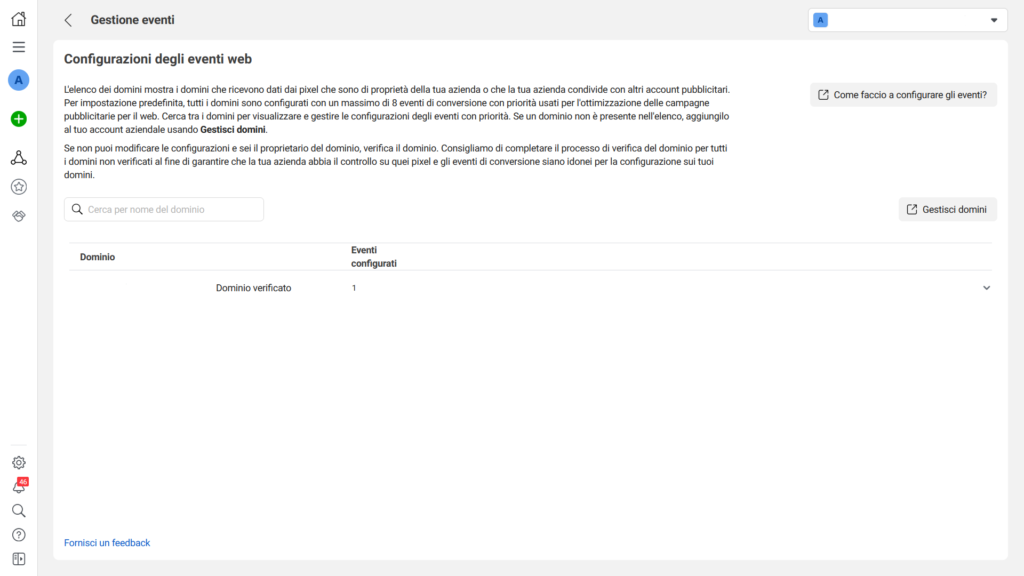
Task: Click the green plus connect data icon
Action: (x=18, y=119)
